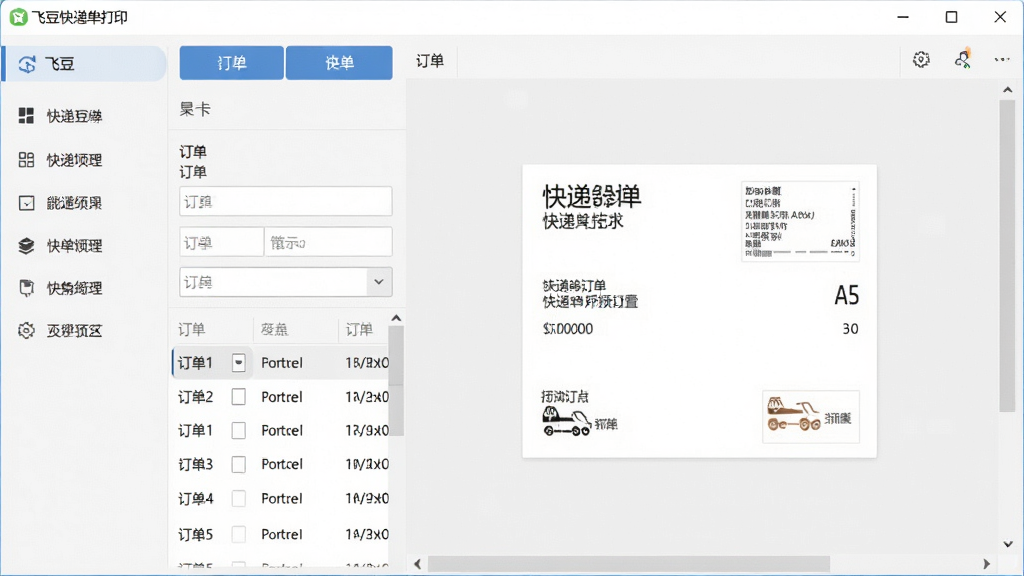The image size is (1024, 576).
Task: Switch to the 订单 blue tab
Action: tap(232, 63)
